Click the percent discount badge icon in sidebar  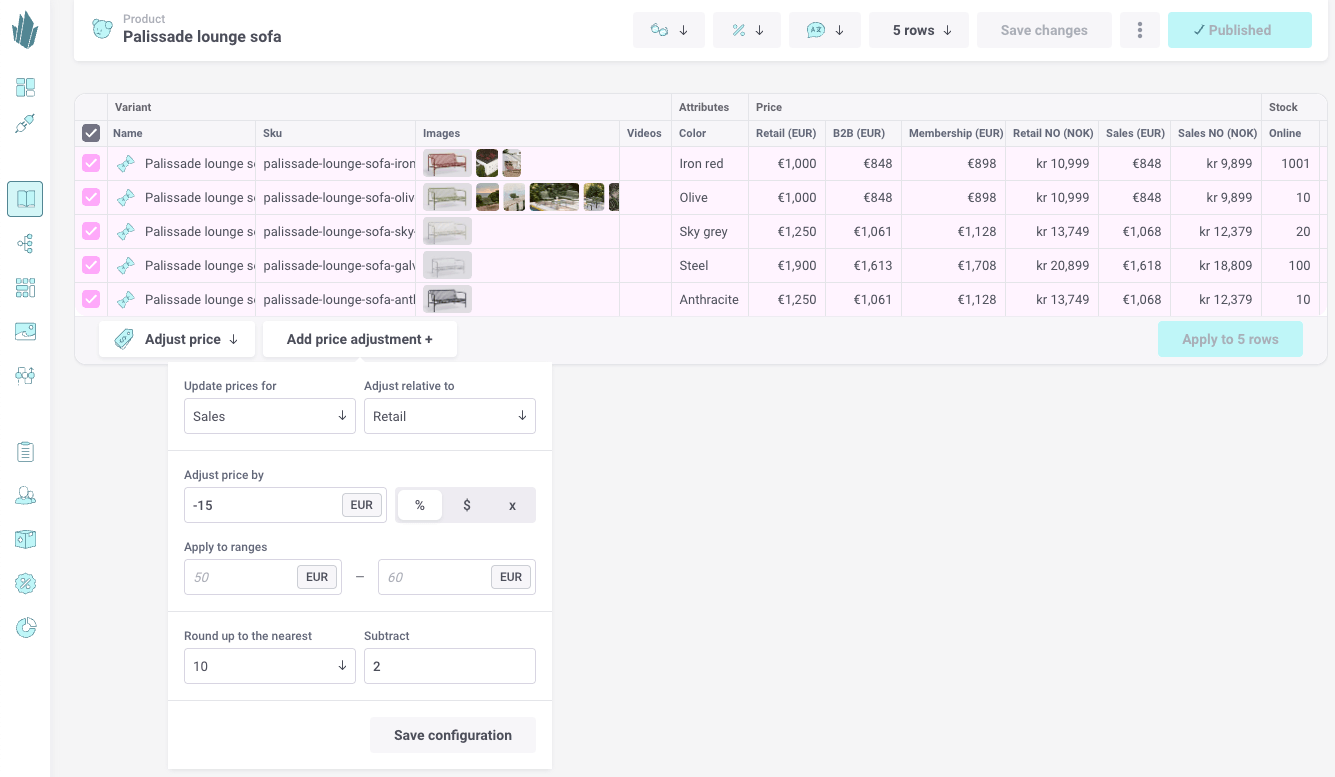[25, 584]
